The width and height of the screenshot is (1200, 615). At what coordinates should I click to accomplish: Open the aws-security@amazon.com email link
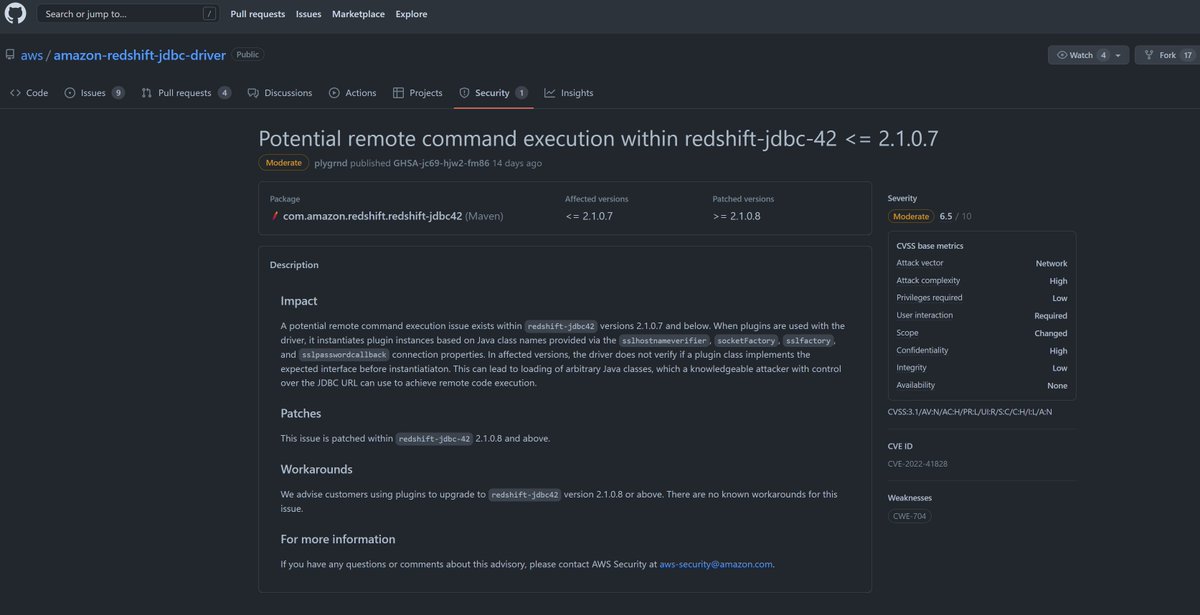coord(716,564)
